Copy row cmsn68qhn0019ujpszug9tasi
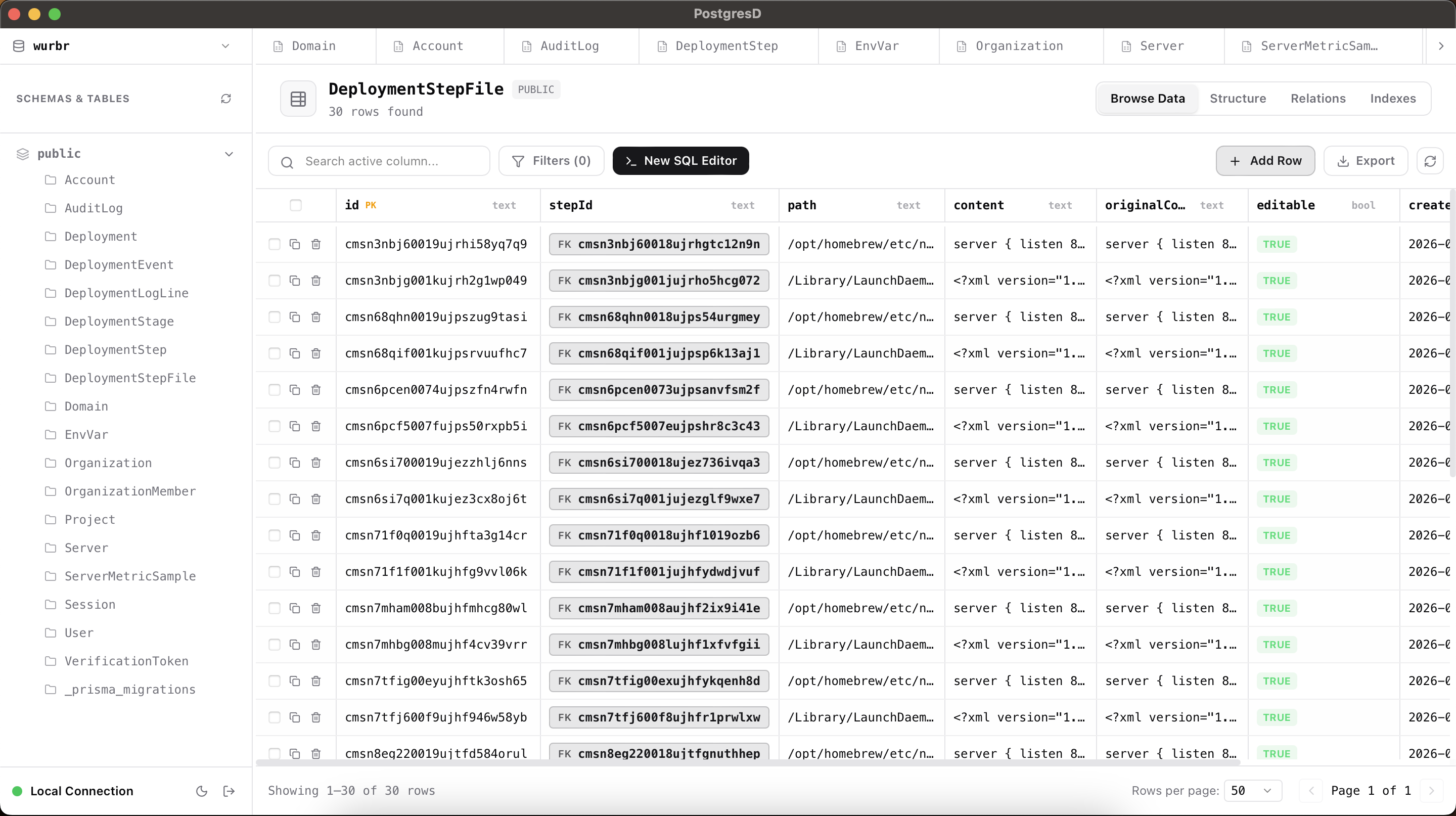This screenshot has width=1456, height=816. [294, 317]
